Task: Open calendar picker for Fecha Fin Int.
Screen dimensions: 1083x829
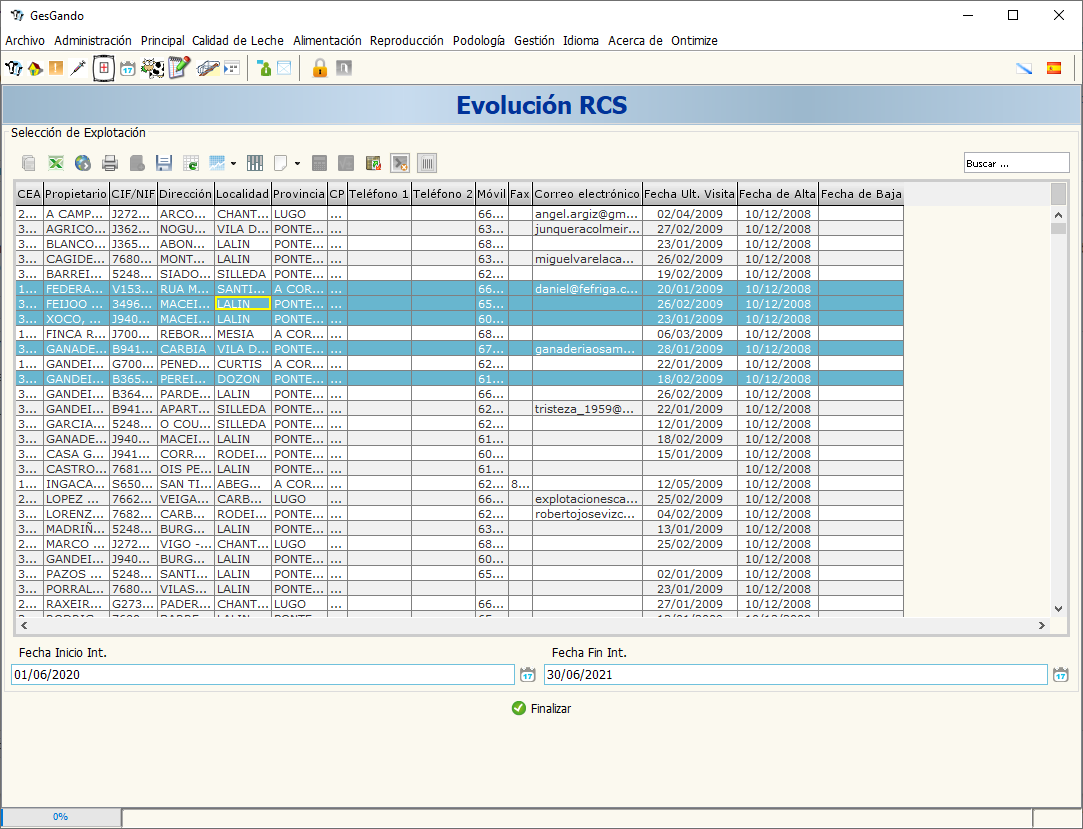Action: coord(1061,675)
